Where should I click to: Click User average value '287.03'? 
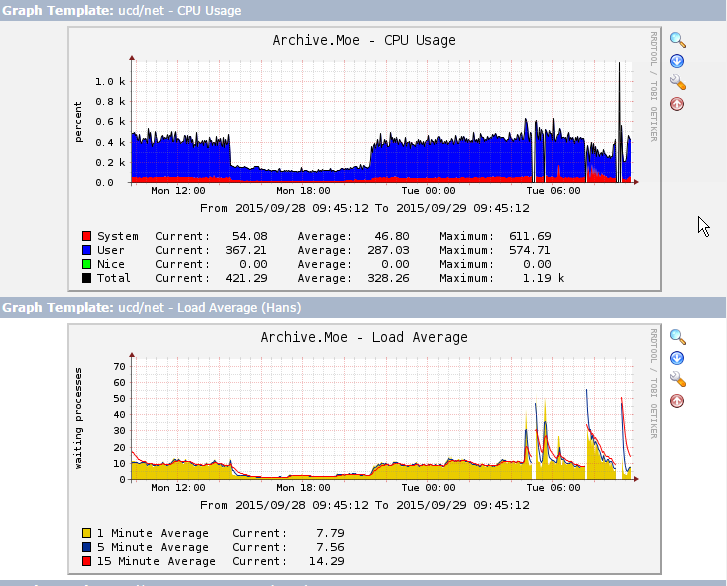[388, 250]
